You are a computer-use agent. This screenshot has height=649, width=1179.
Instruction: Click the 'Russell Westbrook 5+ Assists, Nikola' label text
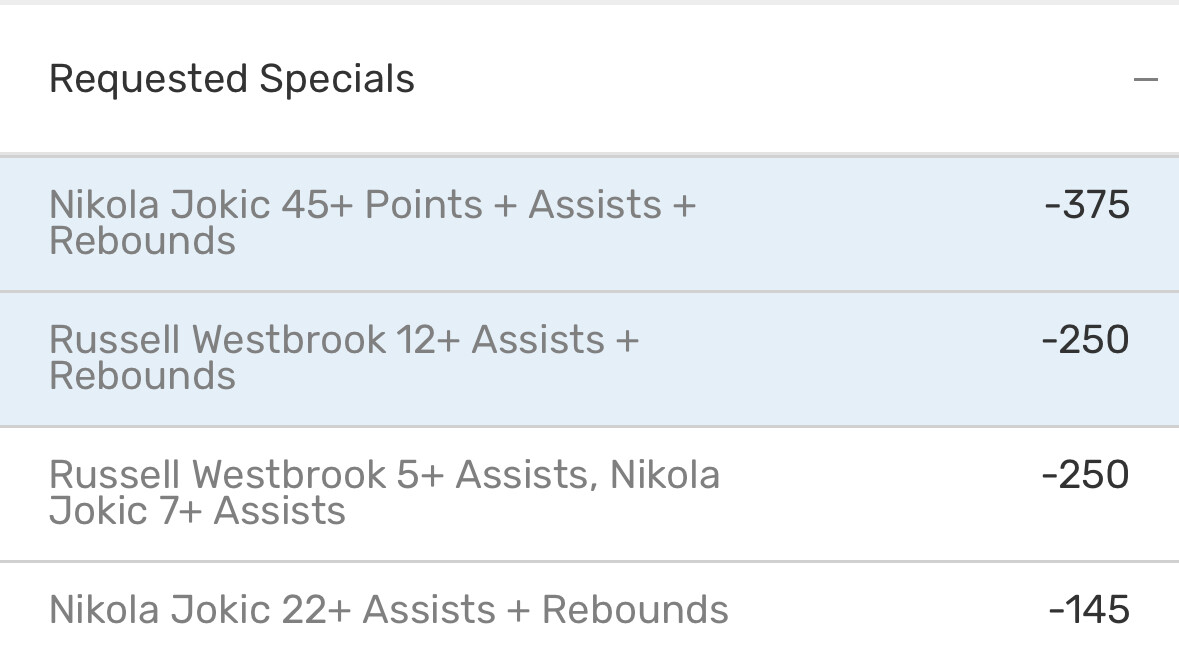384,475
